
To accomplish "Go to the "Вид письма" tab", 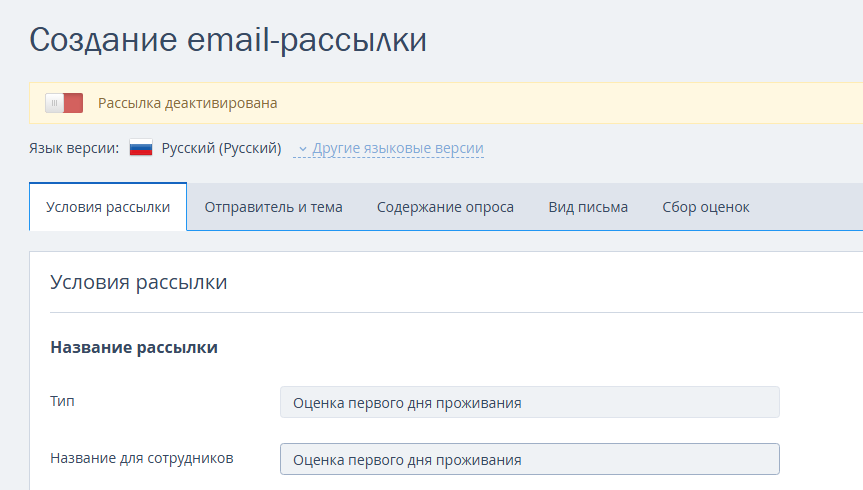I will pyautogui.click(x=588, y=207).
